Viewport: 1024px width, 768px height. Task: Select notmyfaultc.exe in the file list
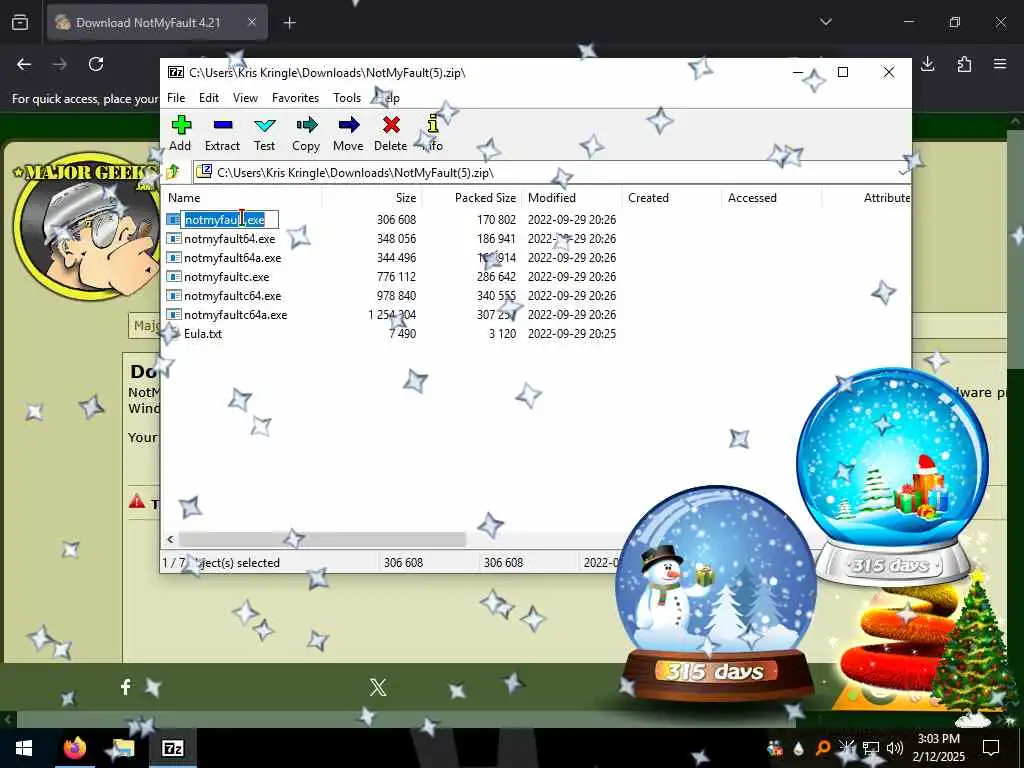(x=227, y=277)
